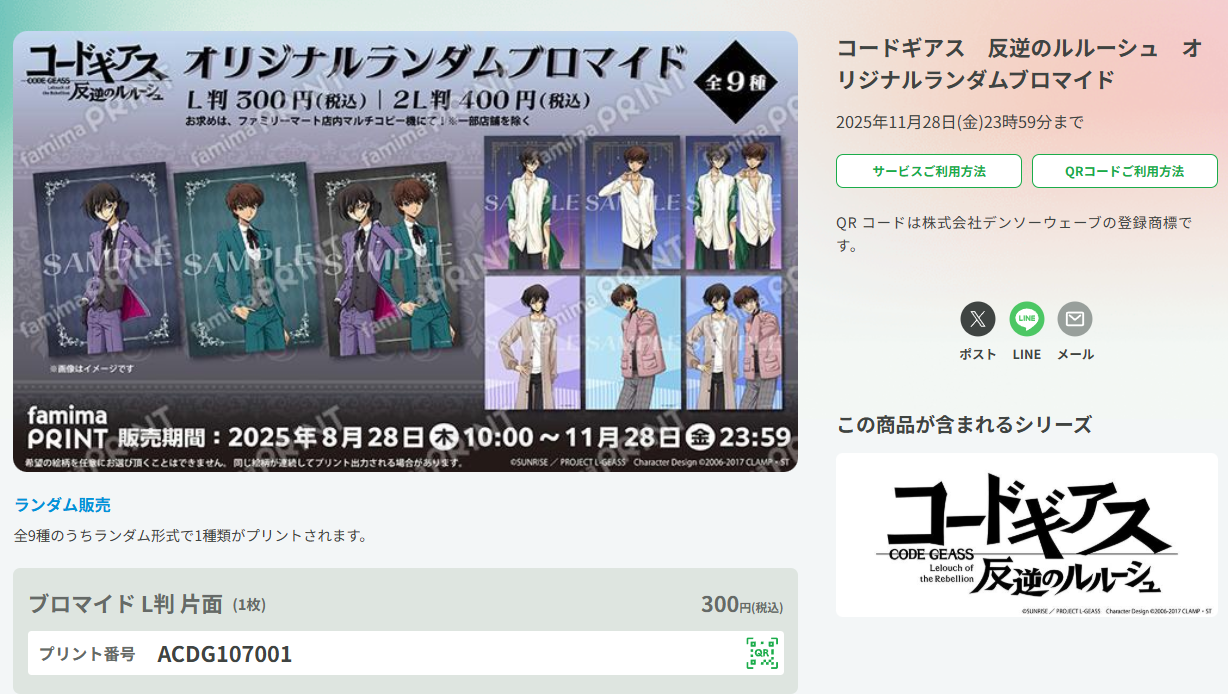This screenshot has width=1228, height=694.
Task: Click the ポスト label under the X icon
Action: [x=978, y=354]
